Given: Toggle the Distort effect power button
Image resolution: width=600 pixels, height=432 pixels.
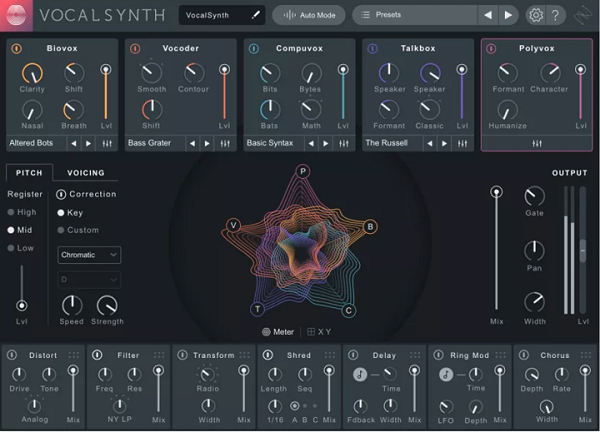Looking at the screenshot, I should click(12, 355).
